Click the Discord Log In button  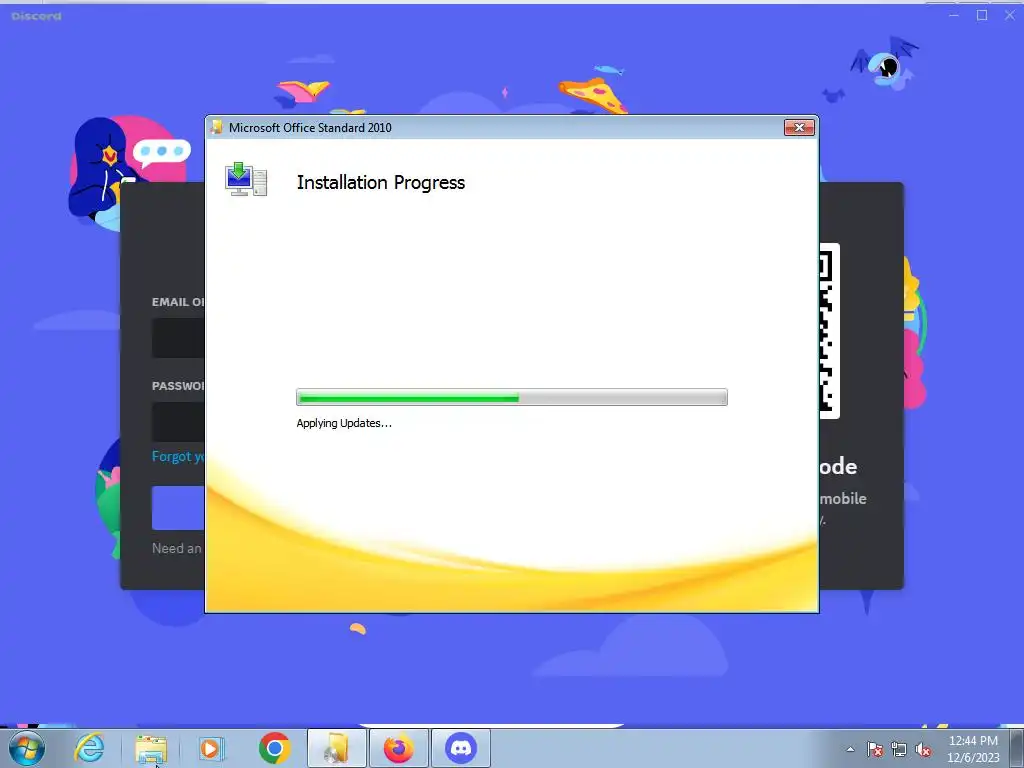[x=178, y=508]
